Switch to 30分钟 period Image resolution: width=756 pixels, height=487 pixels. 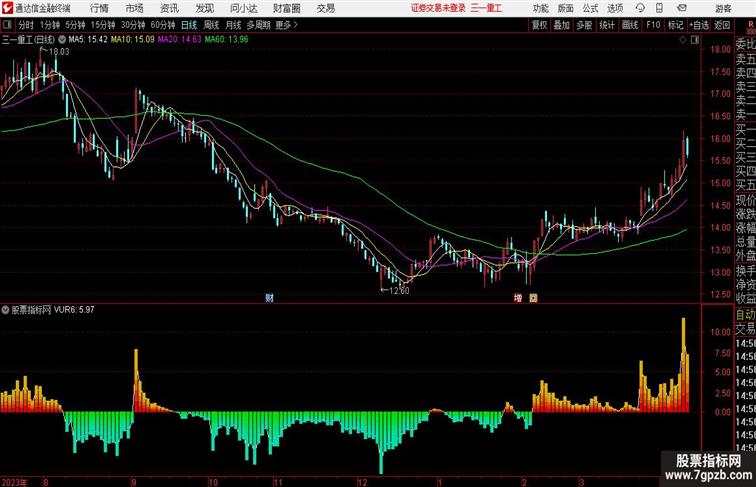click(x=133, y=25)
